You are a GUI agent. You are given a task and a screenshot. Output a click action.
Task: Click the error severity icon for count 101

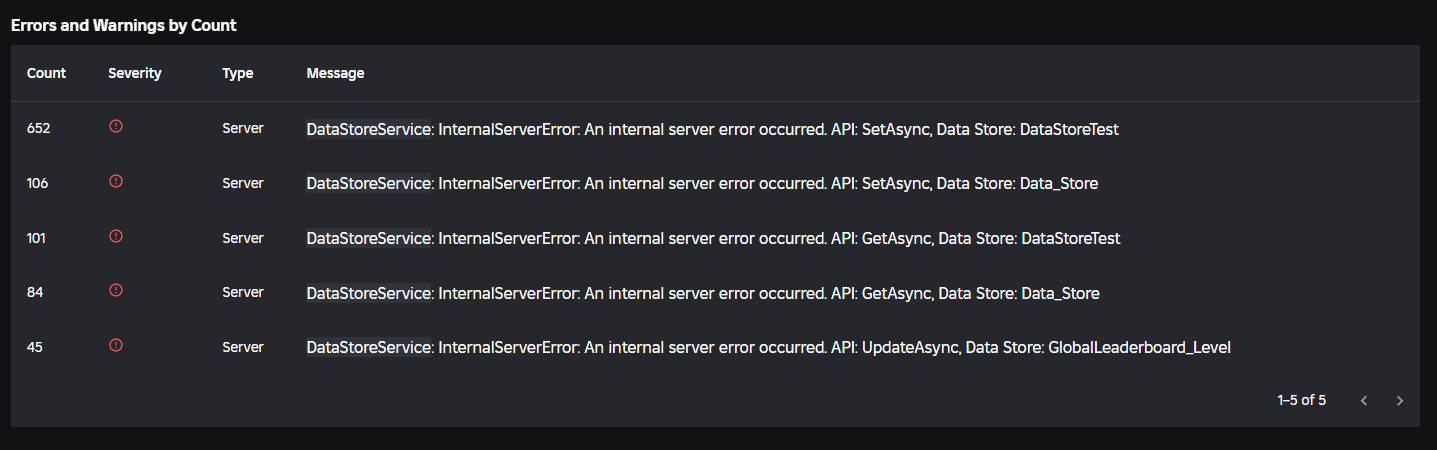pos(116,236)
